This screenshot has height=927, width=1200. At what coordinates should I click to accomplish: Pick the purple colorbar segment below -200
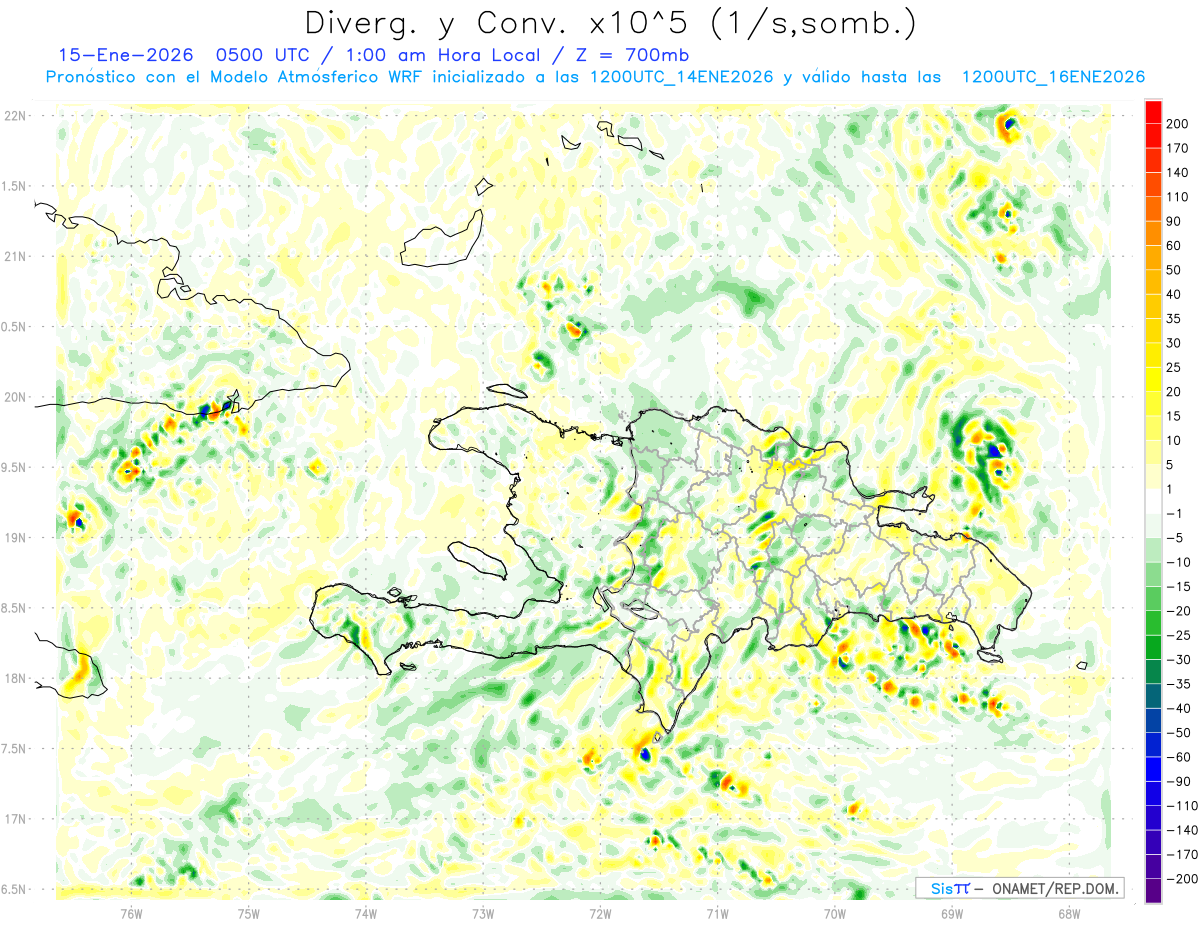(x=1153, y=890)
